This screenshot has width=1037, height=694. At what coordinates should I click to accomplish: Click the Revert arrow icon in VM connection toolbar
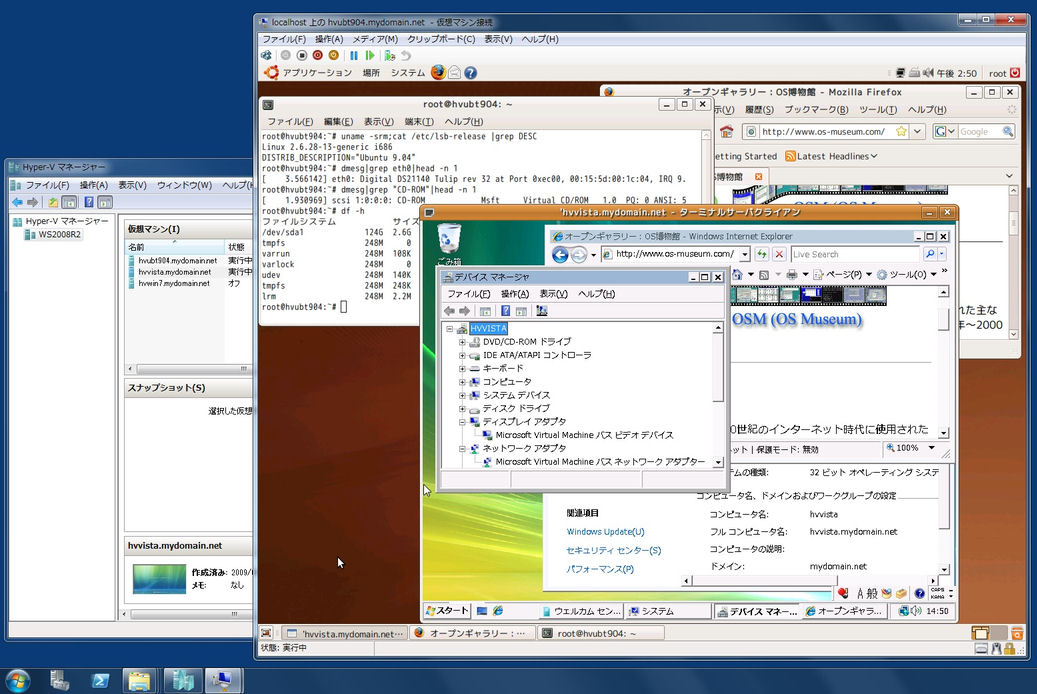point(406,56)
